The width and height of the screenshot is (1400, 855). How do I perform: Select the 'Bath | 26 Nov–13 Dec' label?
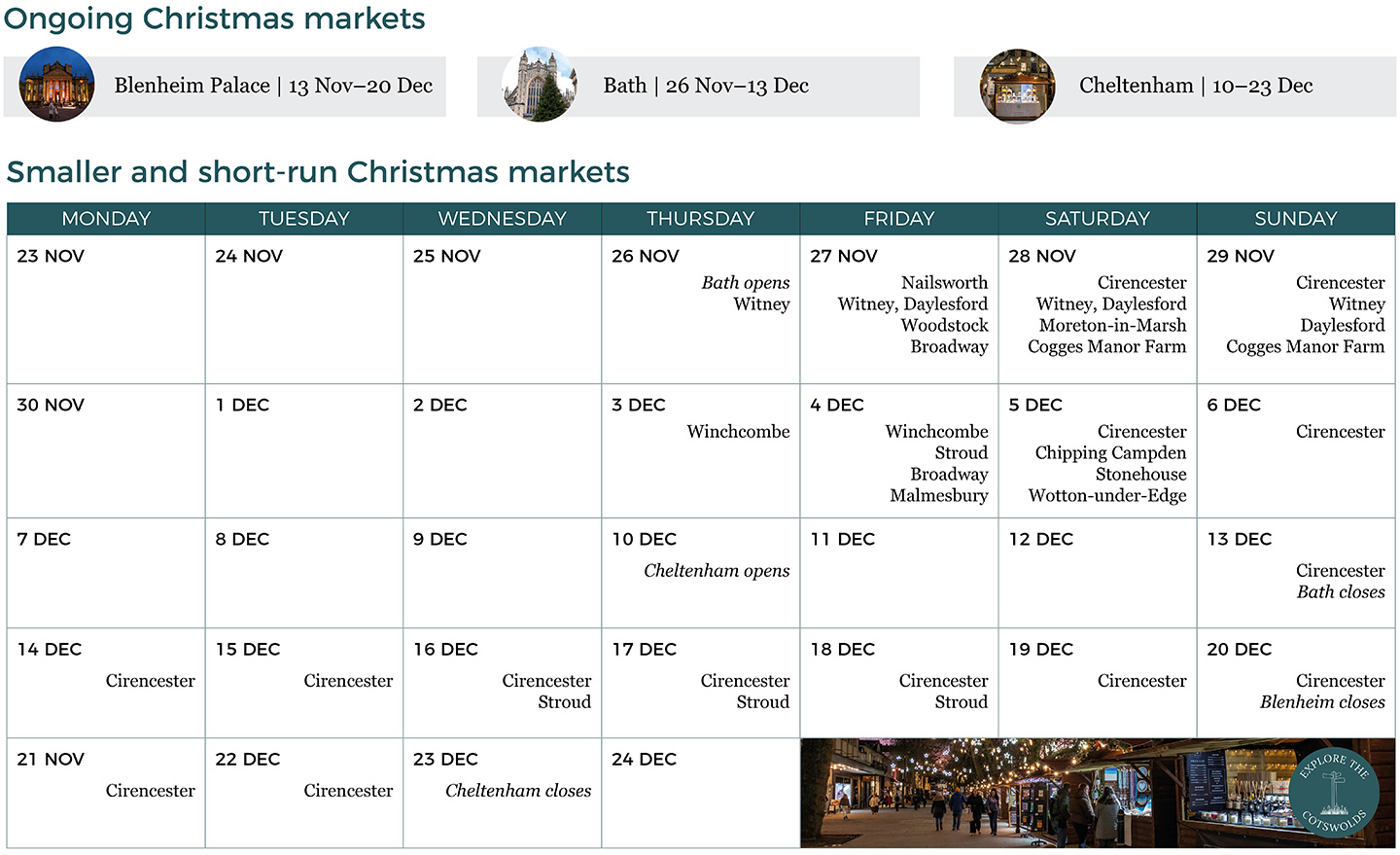pyautogui.click(x=706, y=86)
